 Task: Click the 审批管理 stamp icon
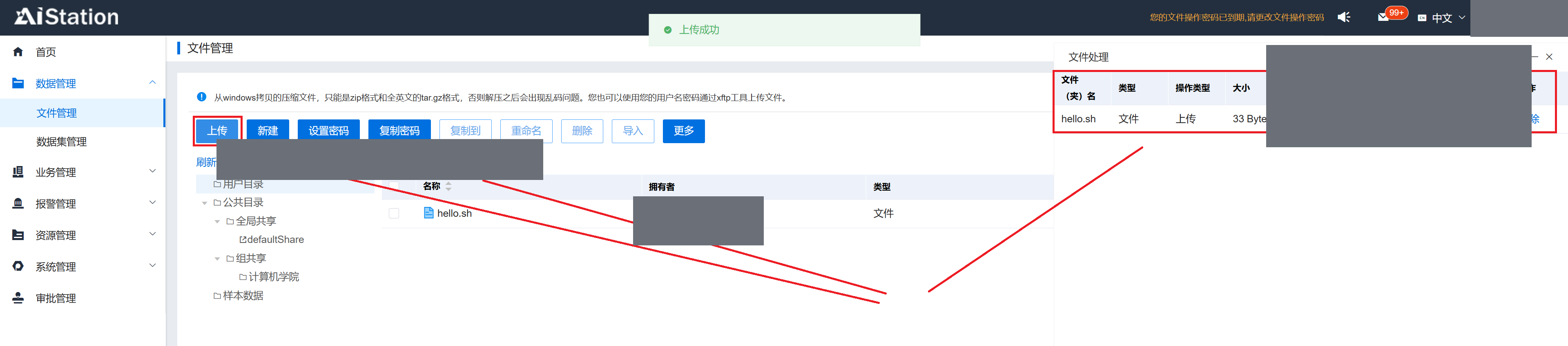coord(18,298)
